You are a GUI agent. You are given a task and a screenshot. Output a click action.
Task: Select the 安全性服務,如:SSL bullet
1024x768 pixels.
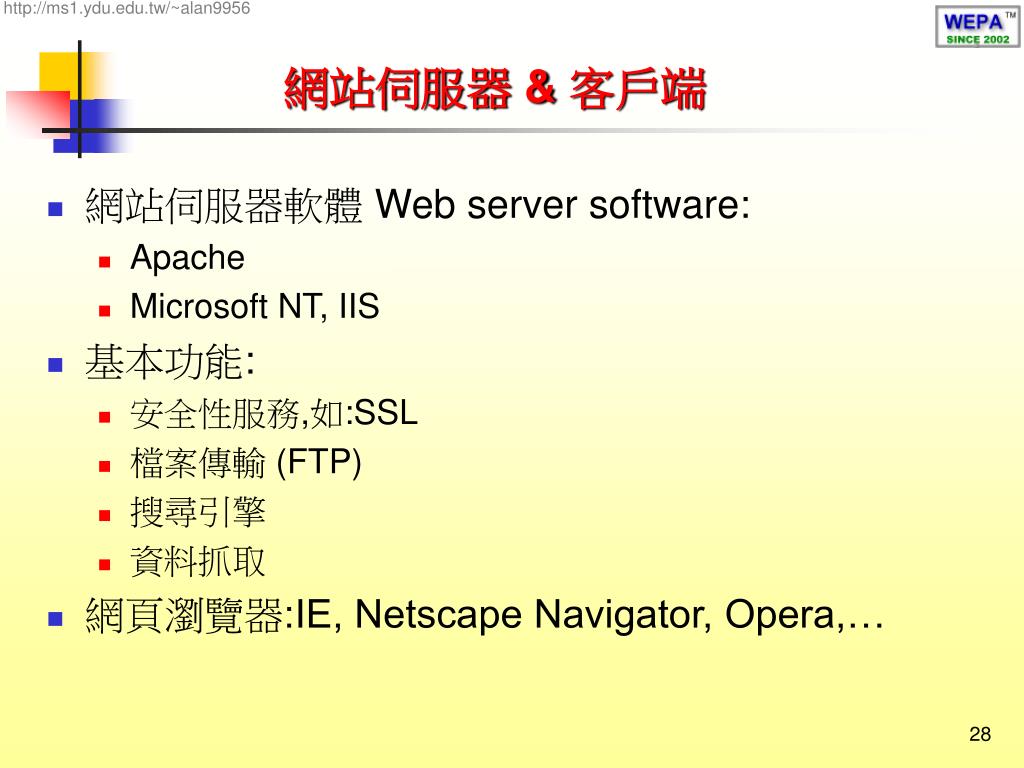[274, 413]
